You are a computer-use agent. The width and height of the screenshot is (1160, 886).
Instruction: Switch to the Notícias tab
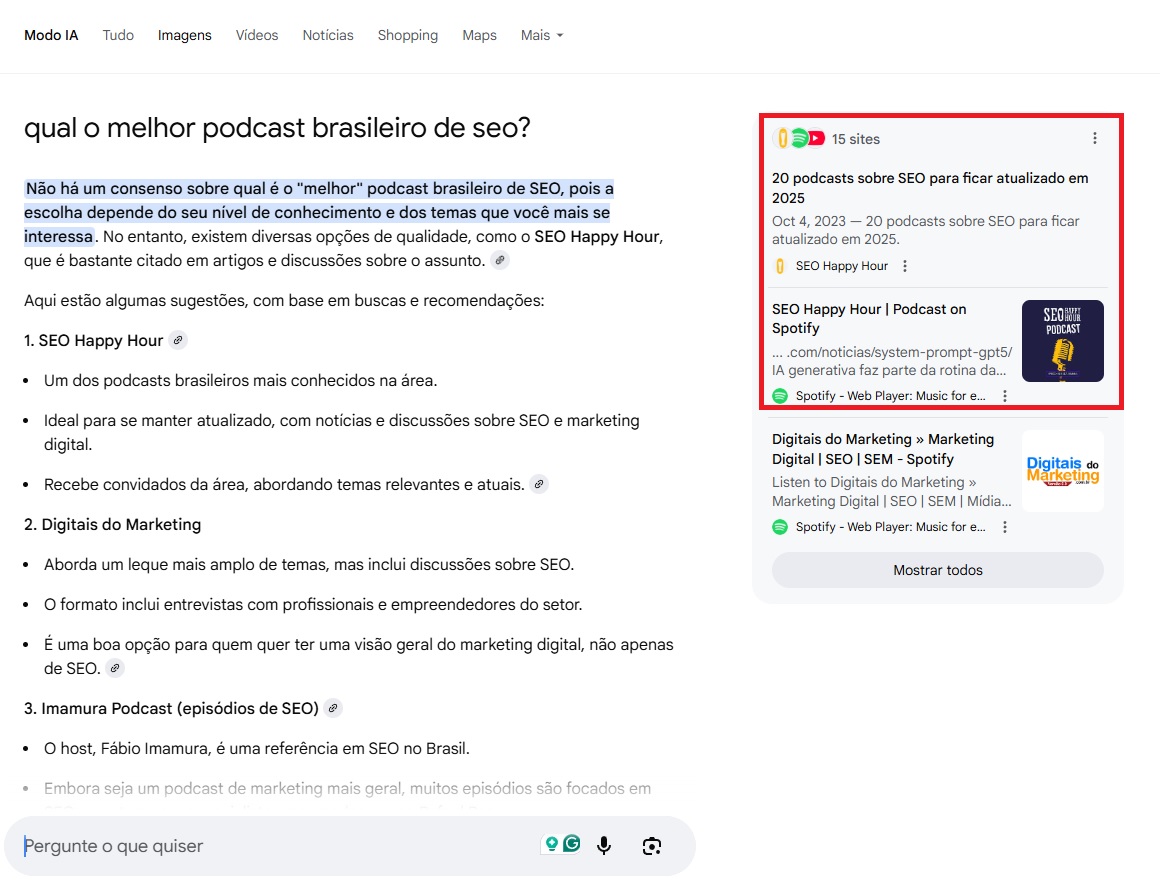pyautogui.click(x=328, y=36)
